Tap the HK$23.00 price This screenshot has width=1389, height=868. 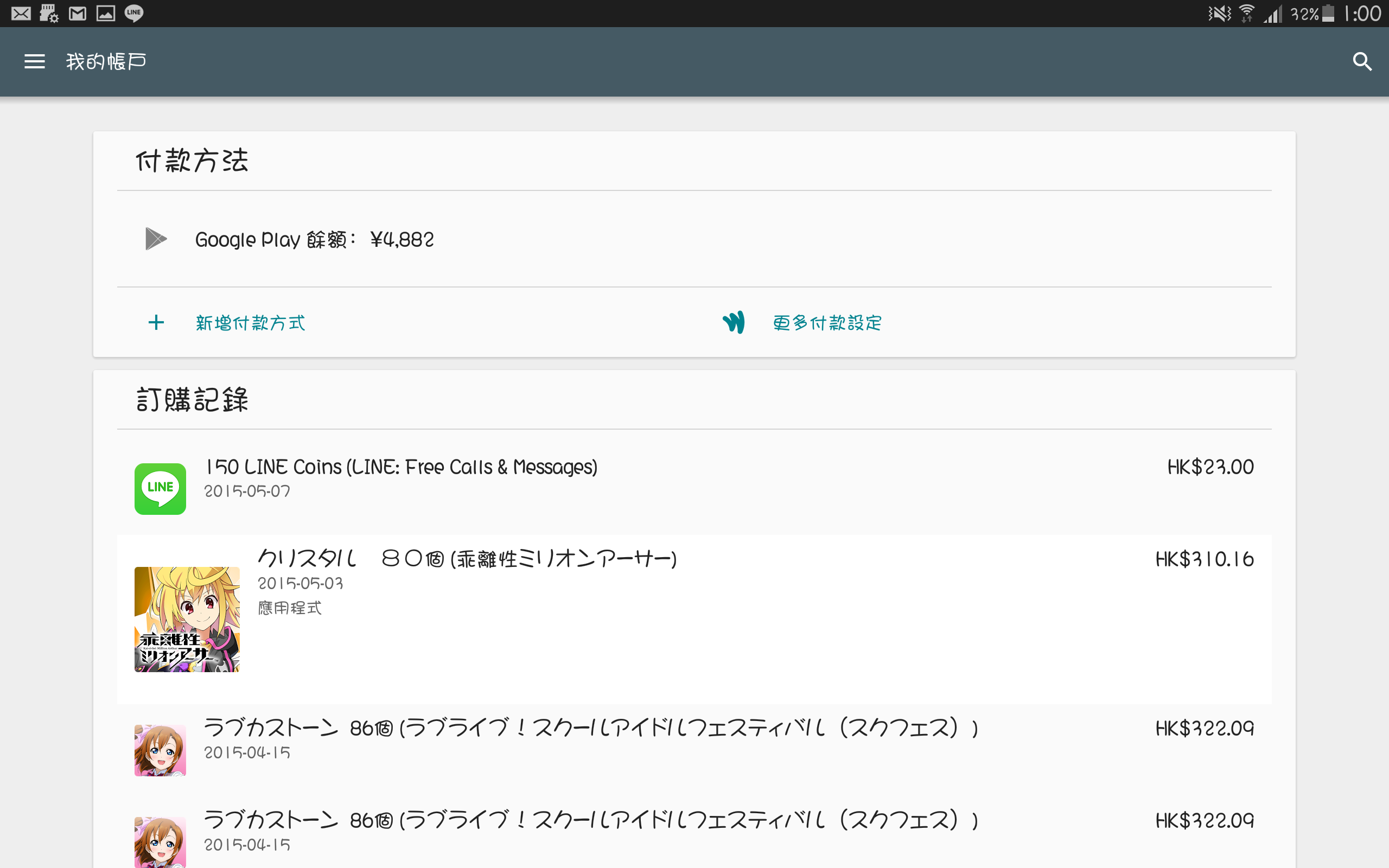coord(1210,467)
